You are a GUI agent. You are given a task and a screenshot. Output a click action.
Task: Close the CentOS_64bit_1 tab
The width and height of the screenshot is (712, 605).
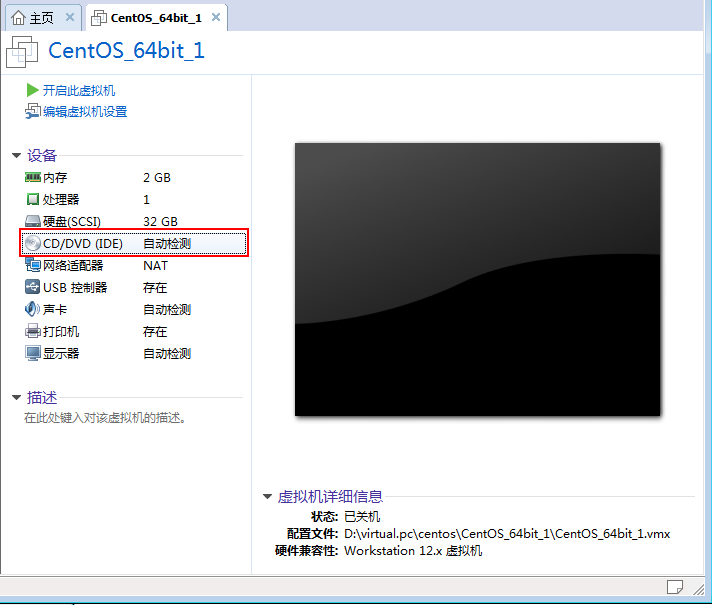[216, 17]
